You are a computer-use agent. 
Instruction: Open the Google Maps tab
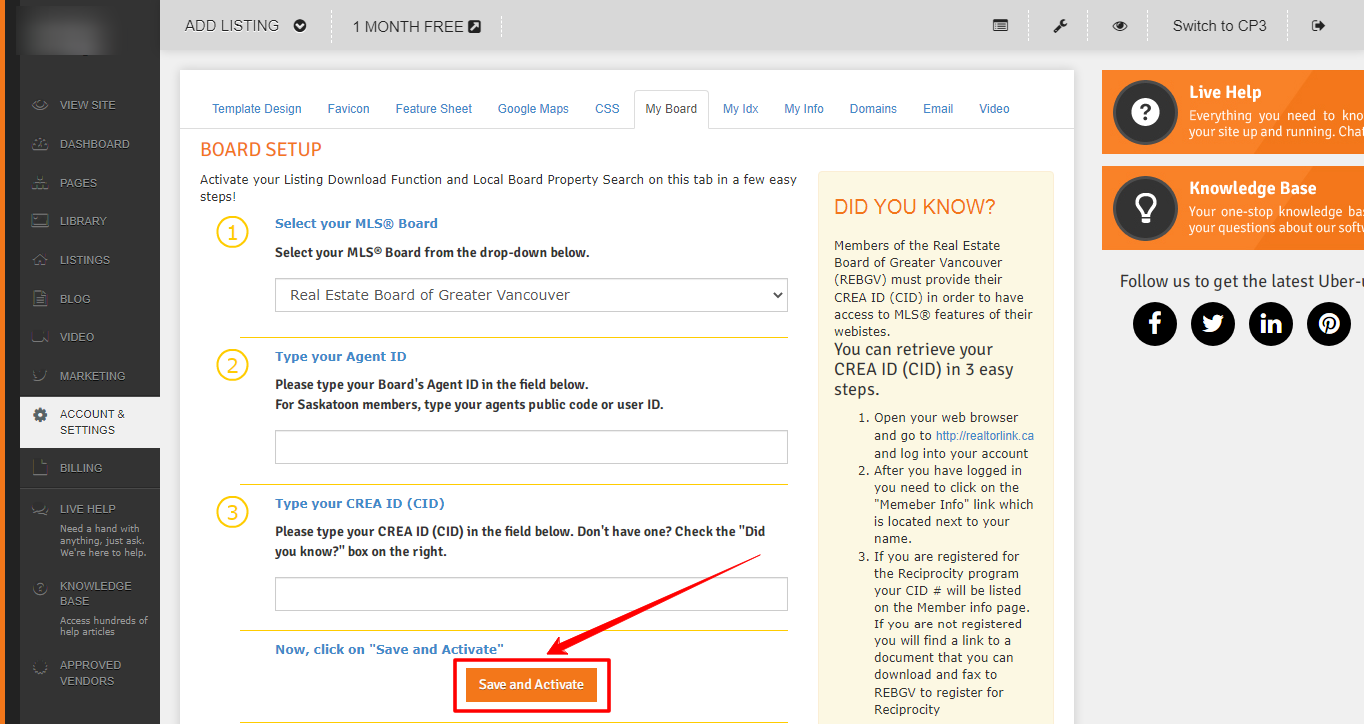tap(533, 109)
